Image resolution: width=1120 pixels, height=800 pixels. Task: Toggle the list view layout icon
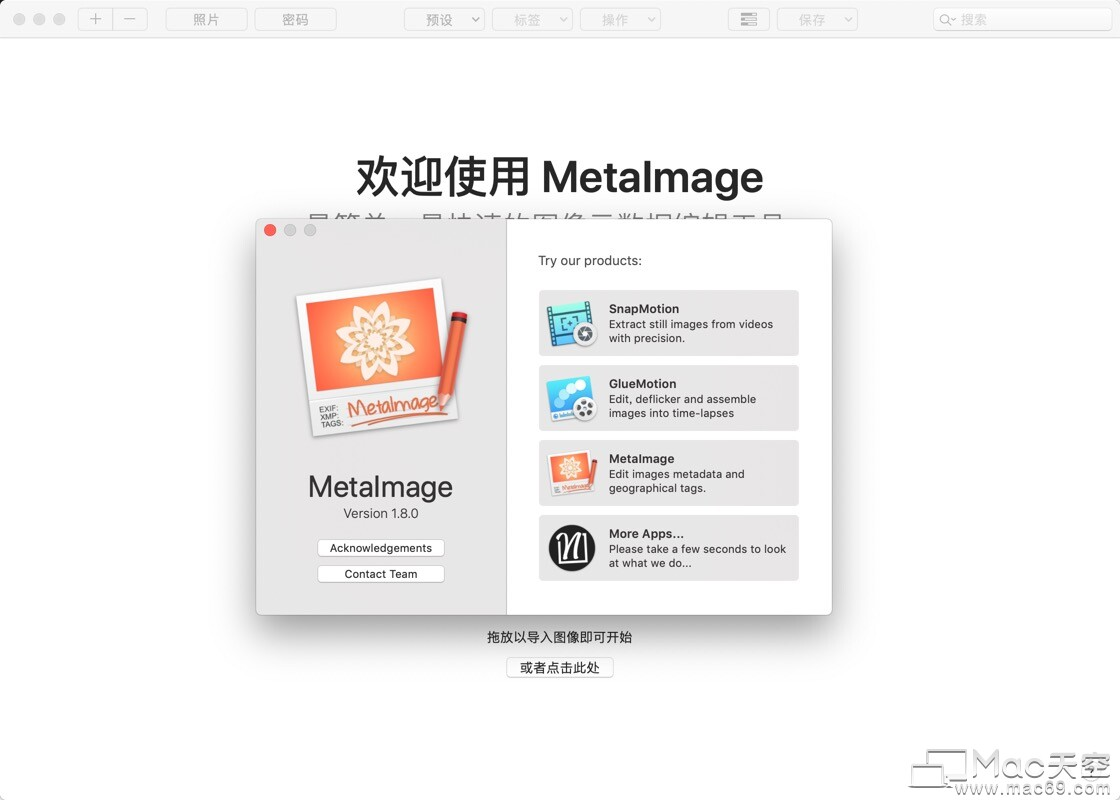click(x=749, y=19)
